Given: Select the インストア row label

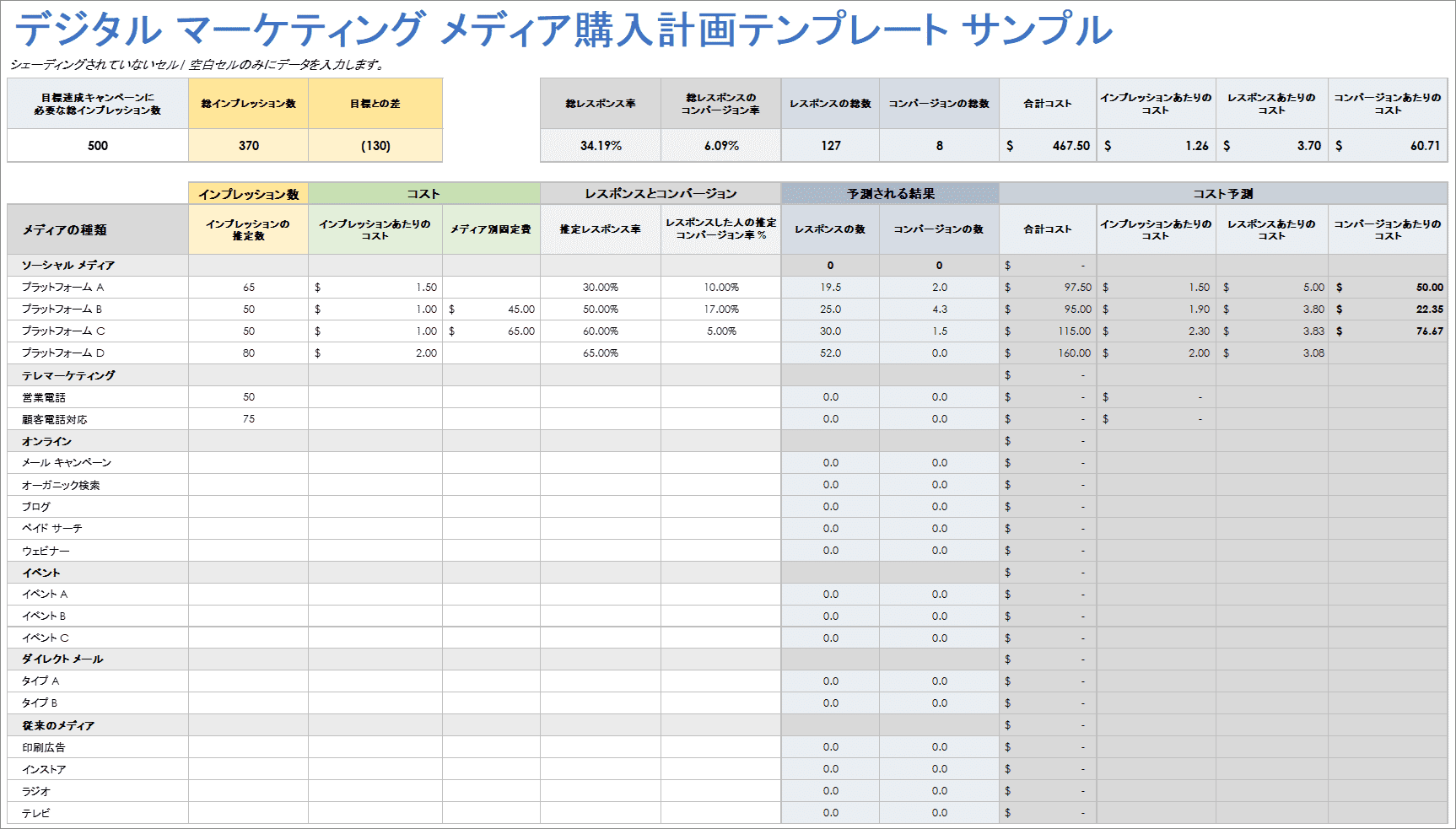Looking at the screenshot, I should click(x=44, y=769).
